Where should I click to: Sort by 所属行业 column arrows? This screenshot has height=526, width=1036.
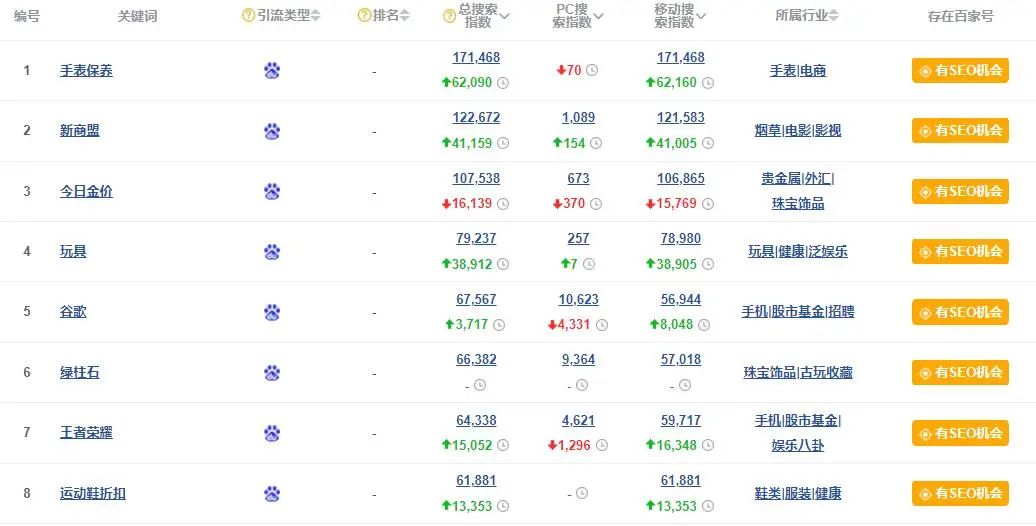(x=834, y=16)
